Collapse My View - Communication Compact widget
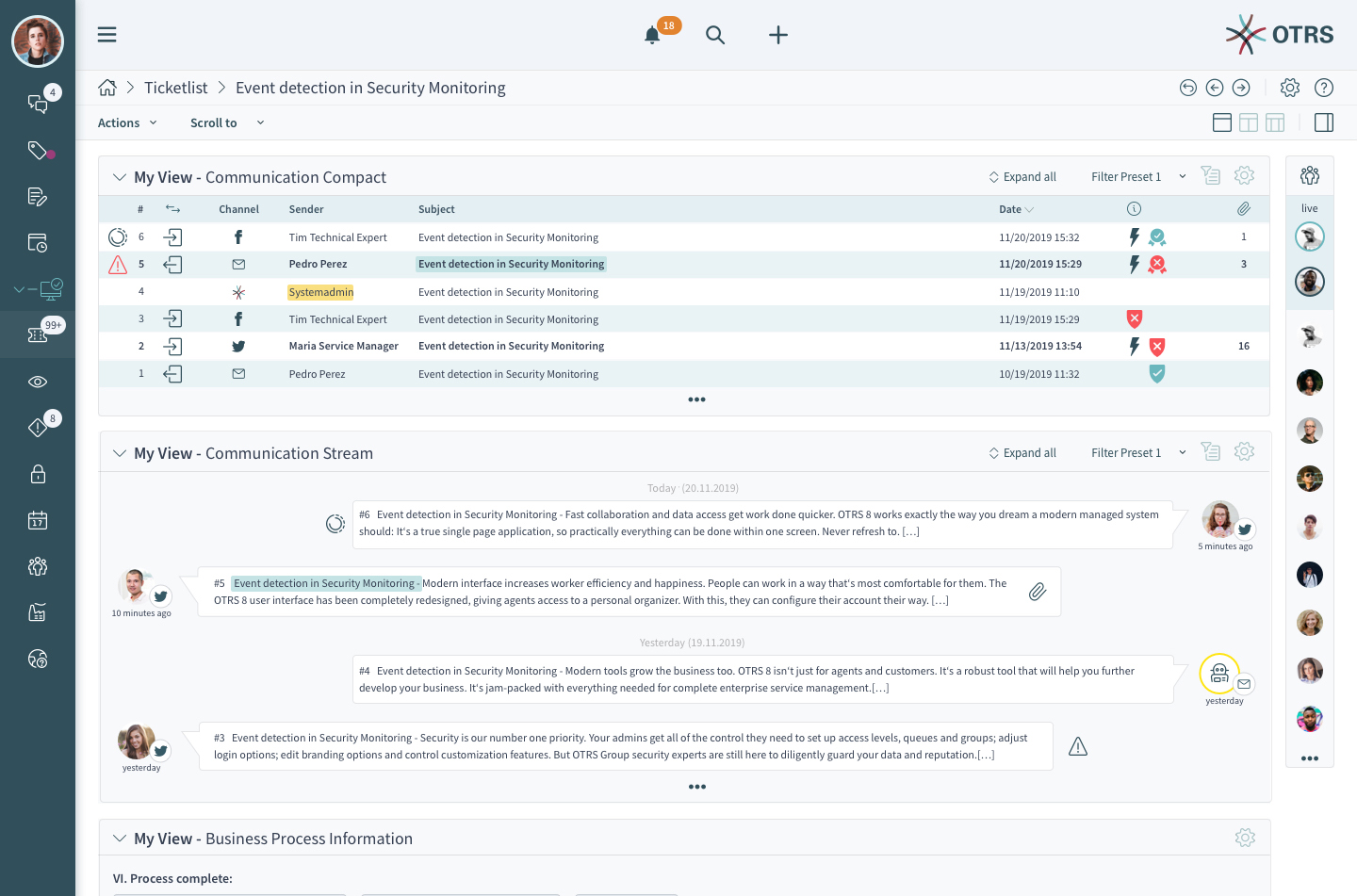Image resolution: width=1357 pixels, height=896 pixels. [120, 177]
